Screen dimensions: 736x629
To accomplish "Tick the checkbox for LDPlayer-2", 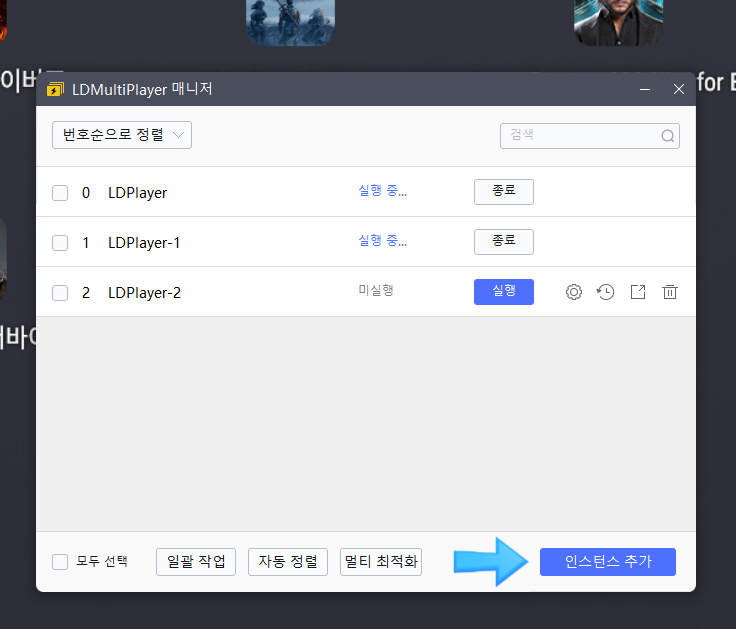I will point(60,293).
